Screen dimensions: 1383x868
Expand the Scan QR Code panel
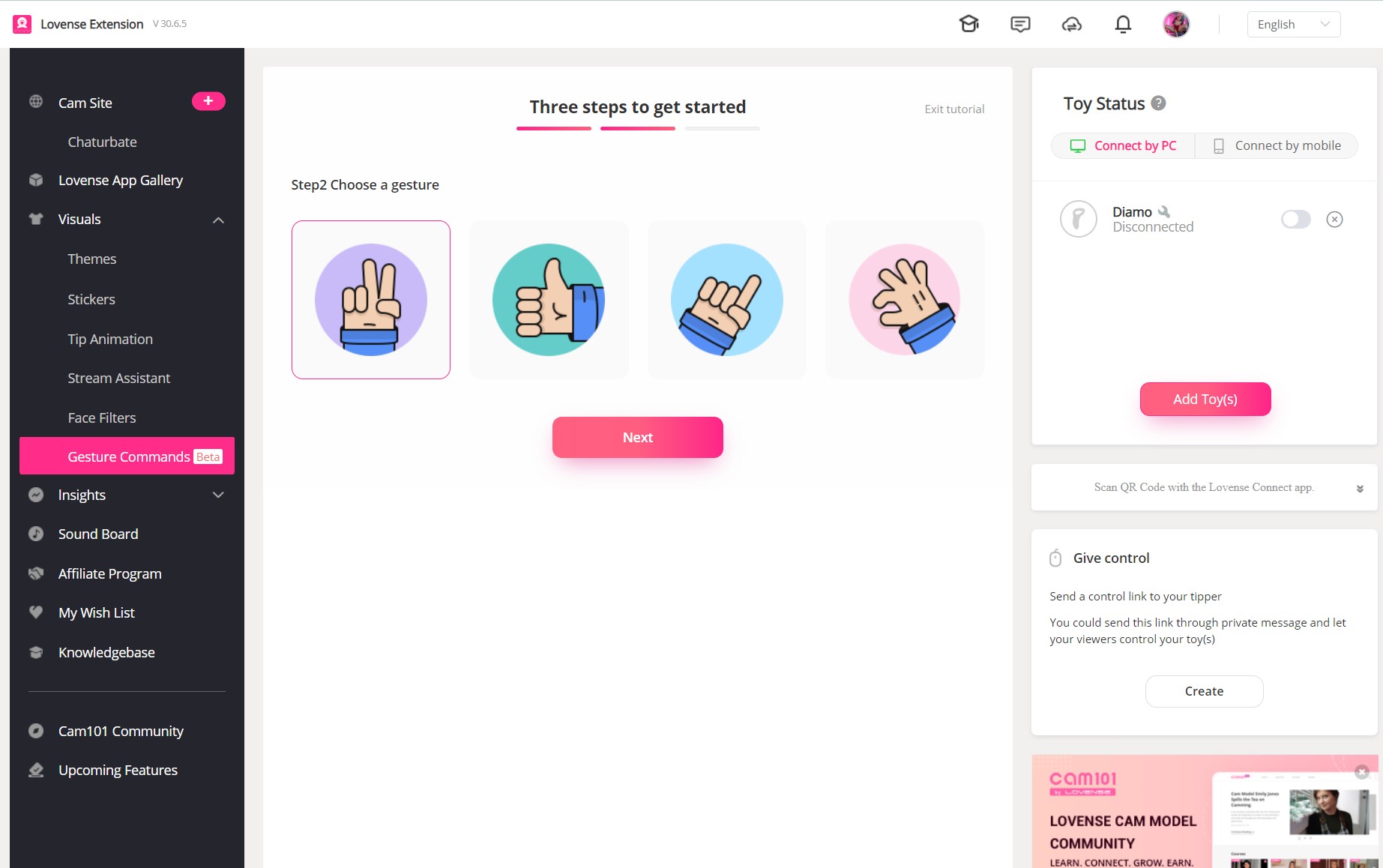(1359, 488)
